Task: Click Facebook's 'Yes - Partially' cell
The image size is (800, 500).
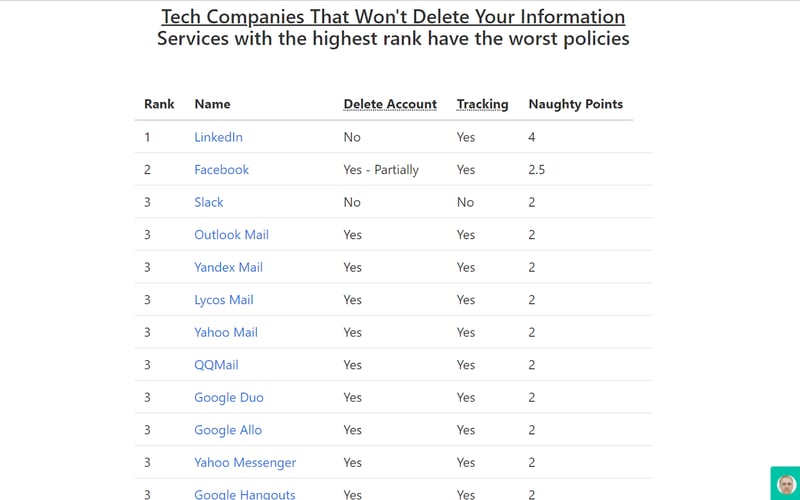Action: click(381, 170)
